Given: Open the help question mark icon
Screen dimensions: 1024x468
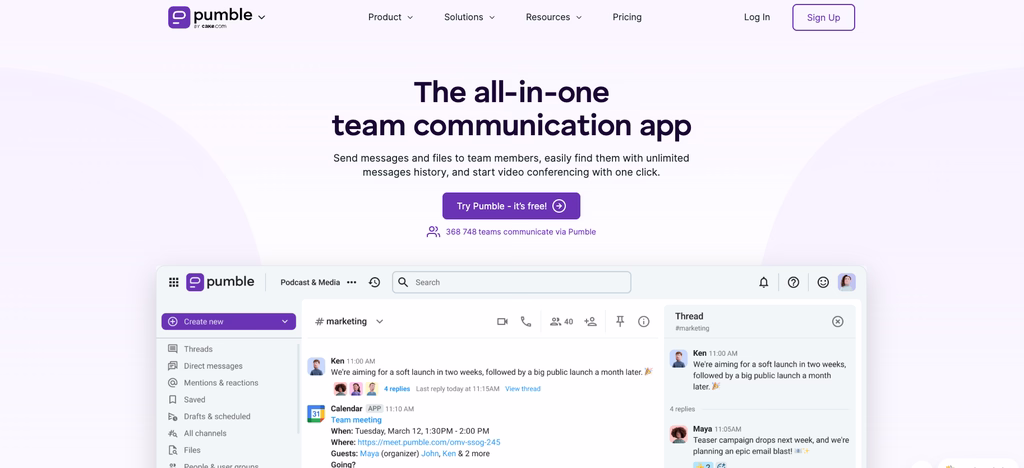Looking at the screenshot, I should tap(793, 283).
